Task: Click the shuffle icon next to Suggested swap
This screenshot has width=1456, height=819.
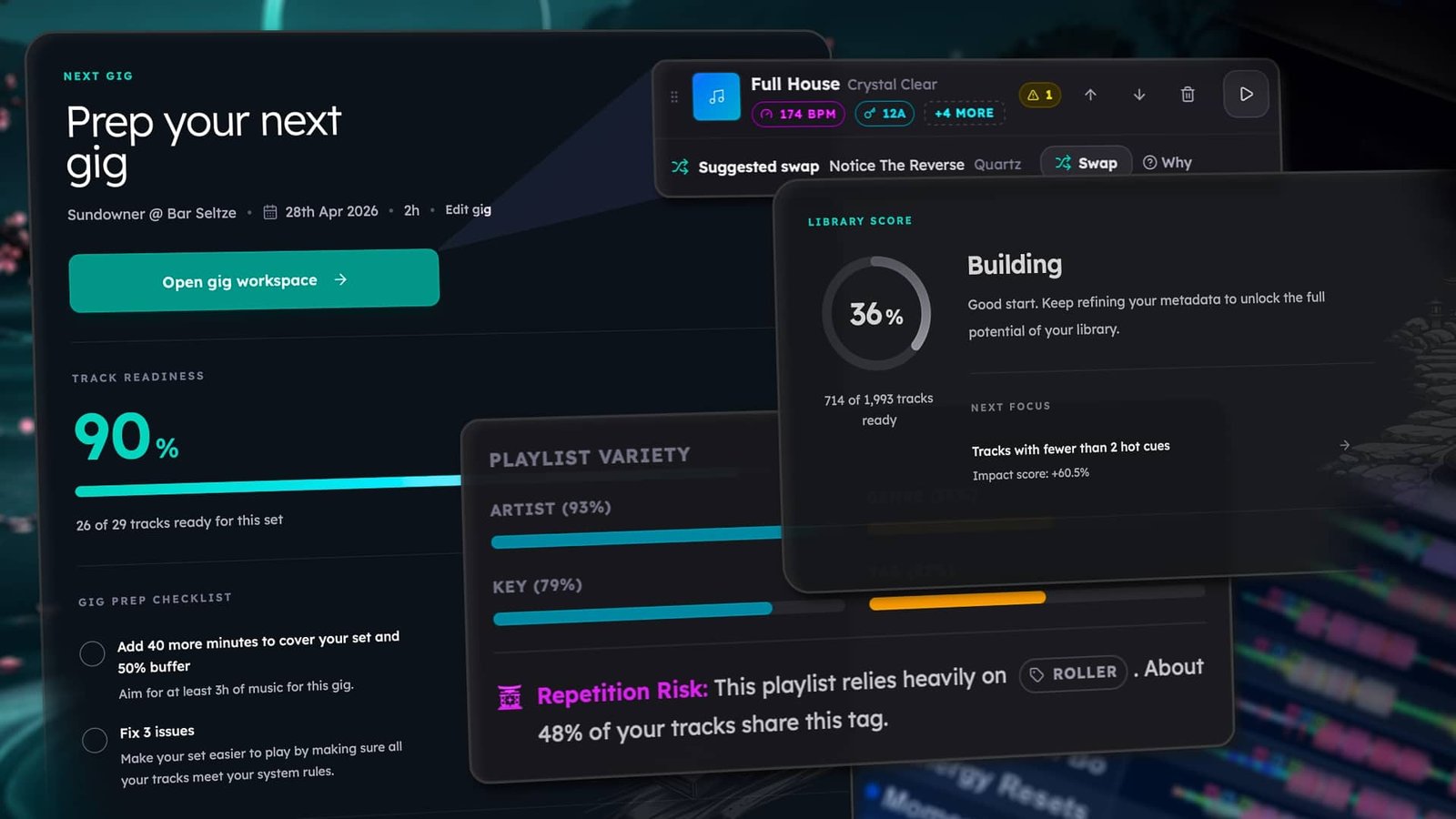Action: click(x=680, y=167)
